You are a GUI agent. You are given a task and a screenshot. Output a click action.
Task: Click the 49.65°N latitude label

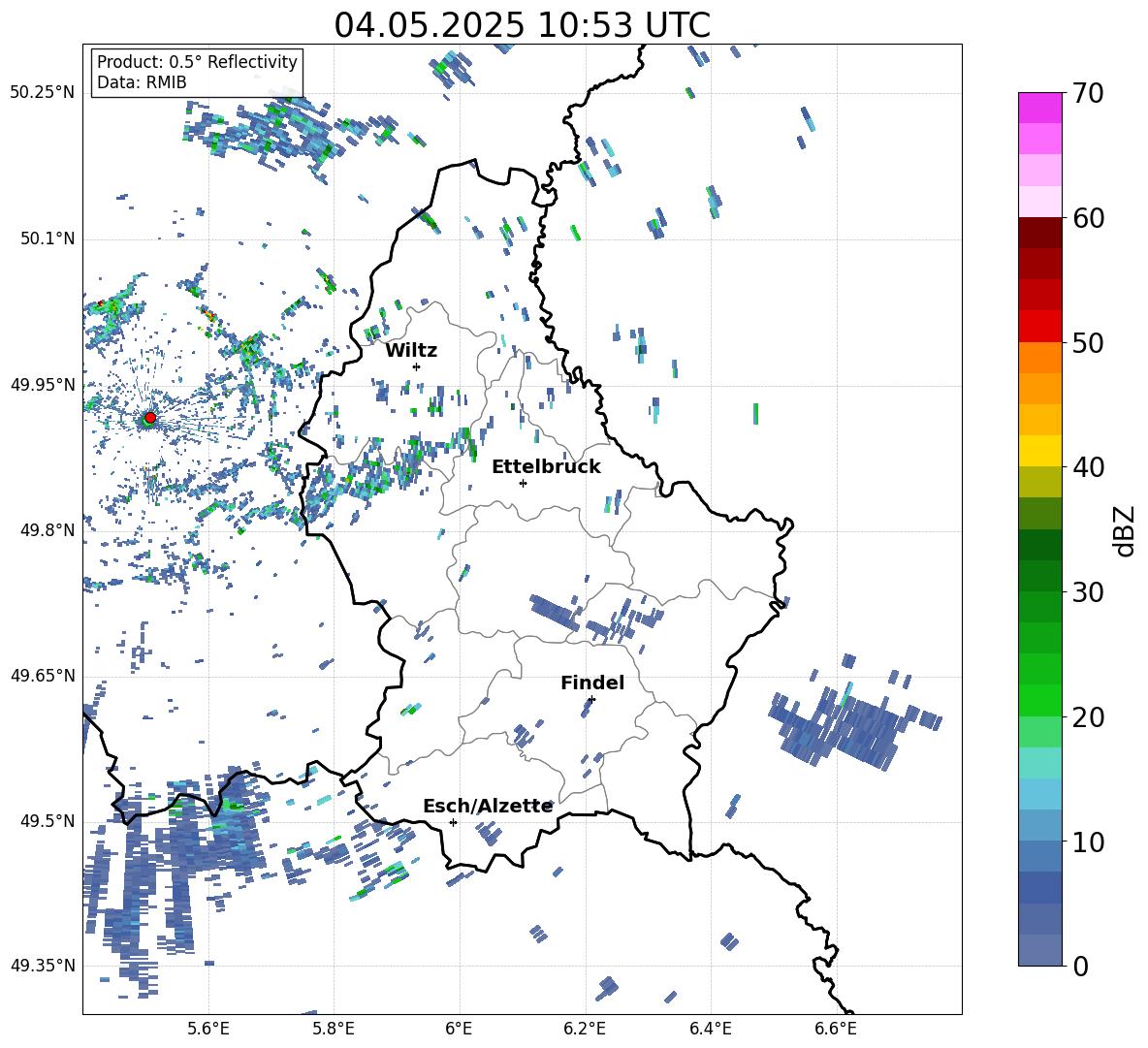coord(43,675)
